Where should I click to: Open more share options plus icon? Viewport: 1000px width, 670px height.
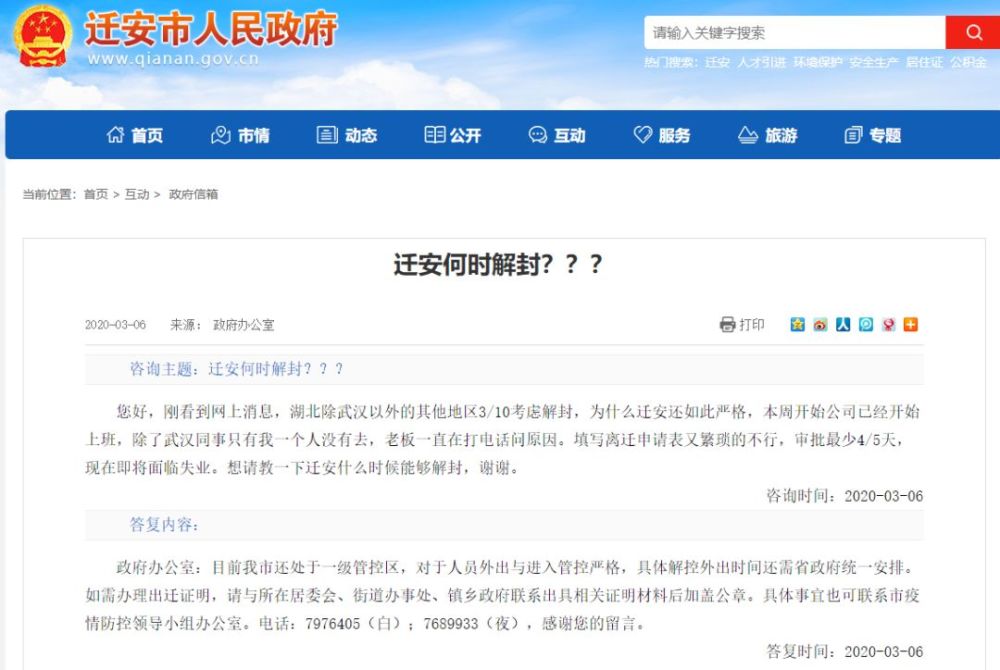coord(911,324)
